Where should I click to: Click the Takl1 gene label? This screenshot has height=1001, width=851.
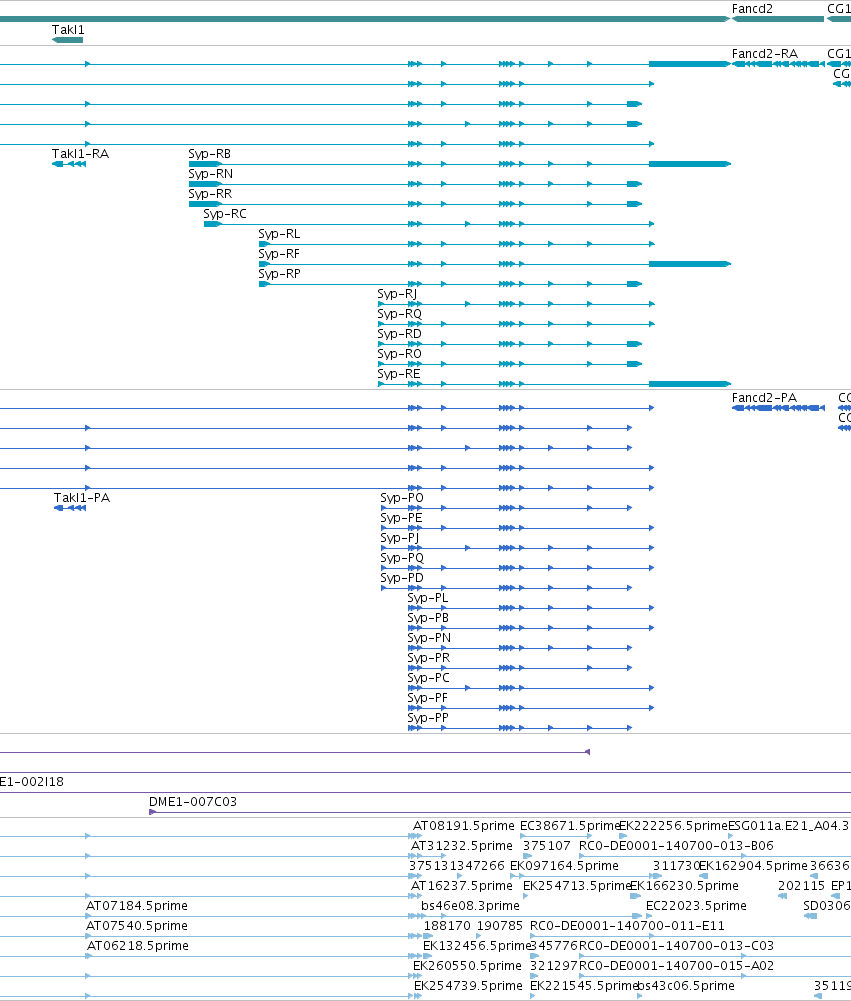[68, 30]
